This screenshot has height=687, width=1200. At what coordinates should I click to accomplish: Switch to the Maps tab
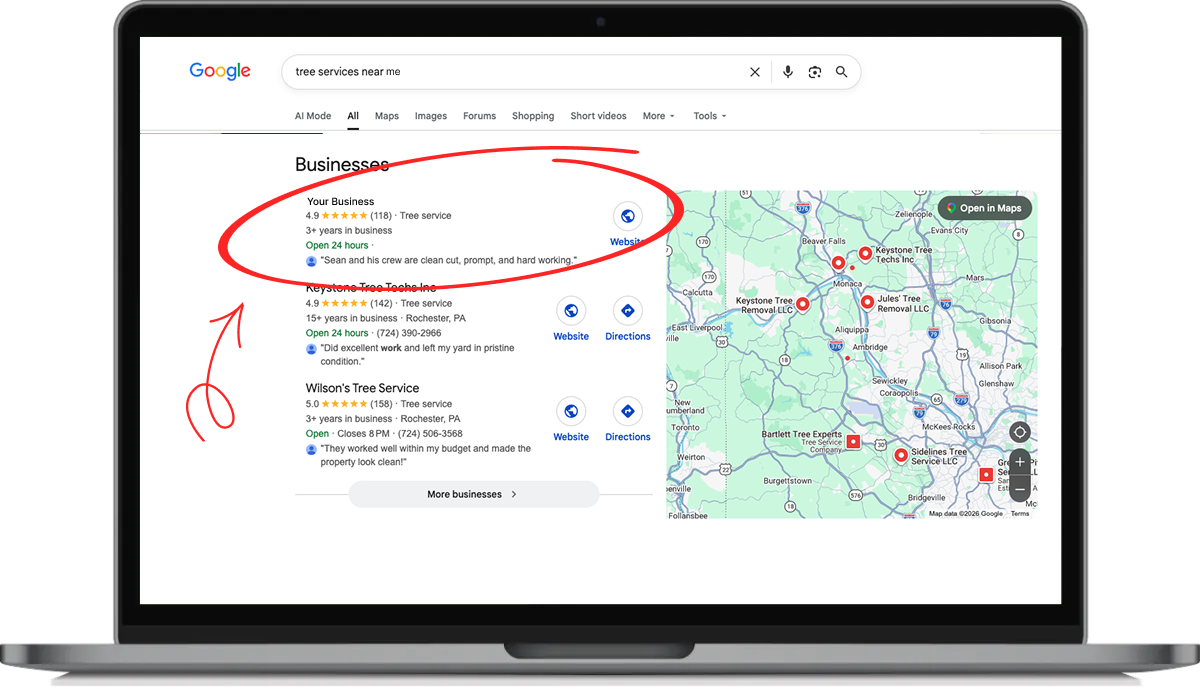click(387, 116)
